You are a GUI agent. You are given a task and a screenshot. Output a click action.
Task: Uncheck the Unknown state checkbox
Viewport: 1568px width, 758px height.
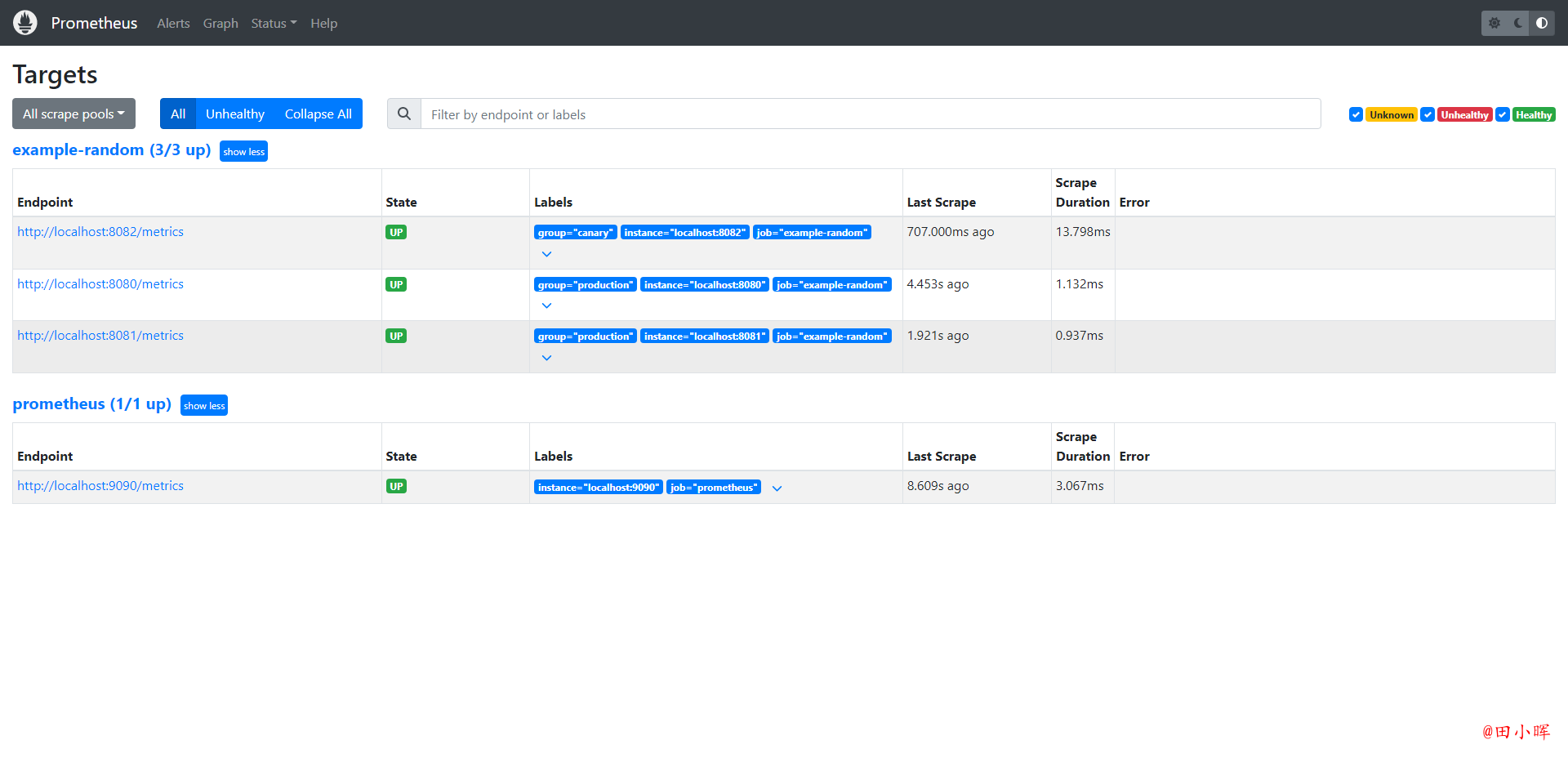[x=1356, y=115]
